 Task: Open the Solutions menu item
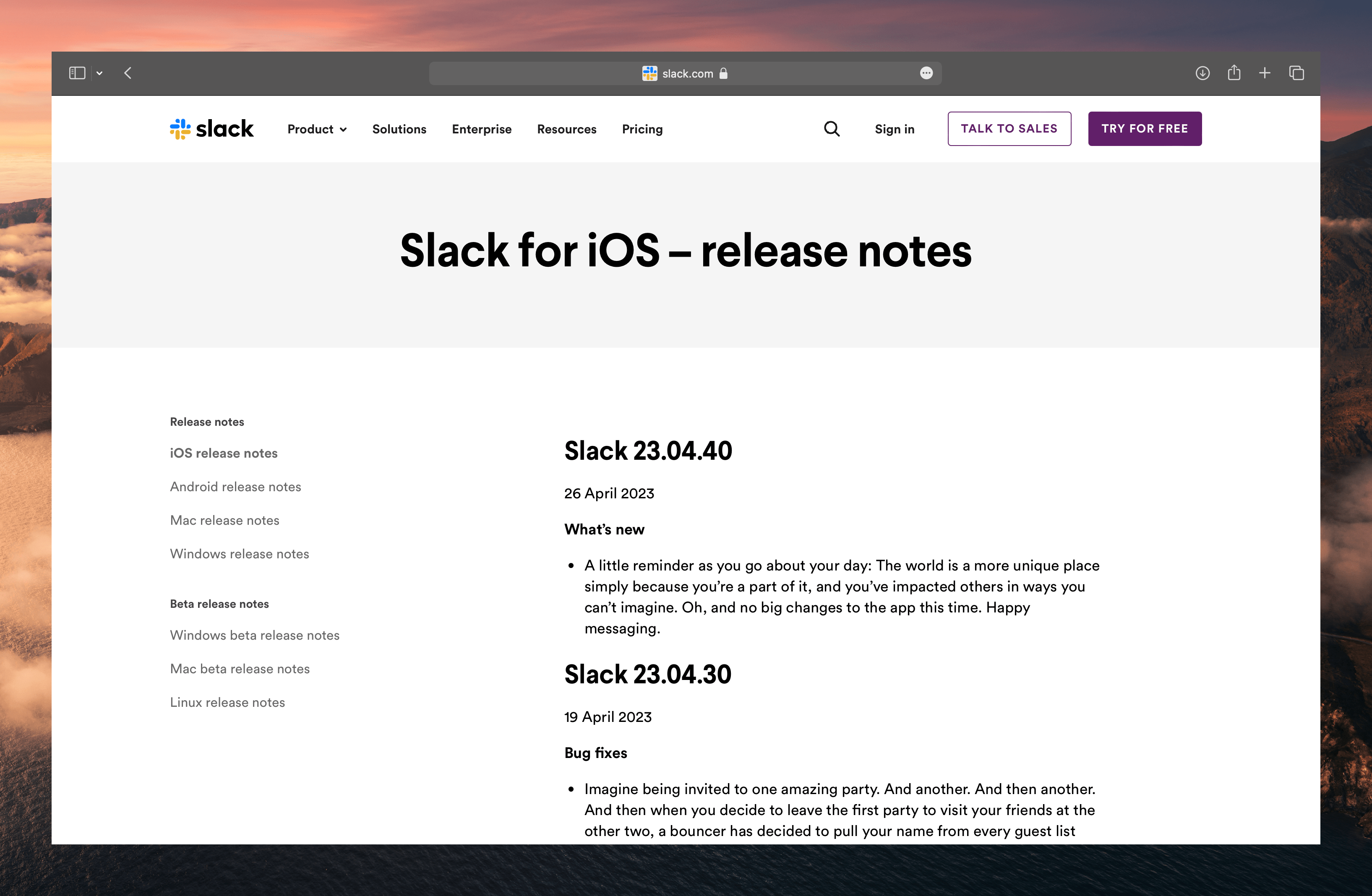[x=399, y=129]
